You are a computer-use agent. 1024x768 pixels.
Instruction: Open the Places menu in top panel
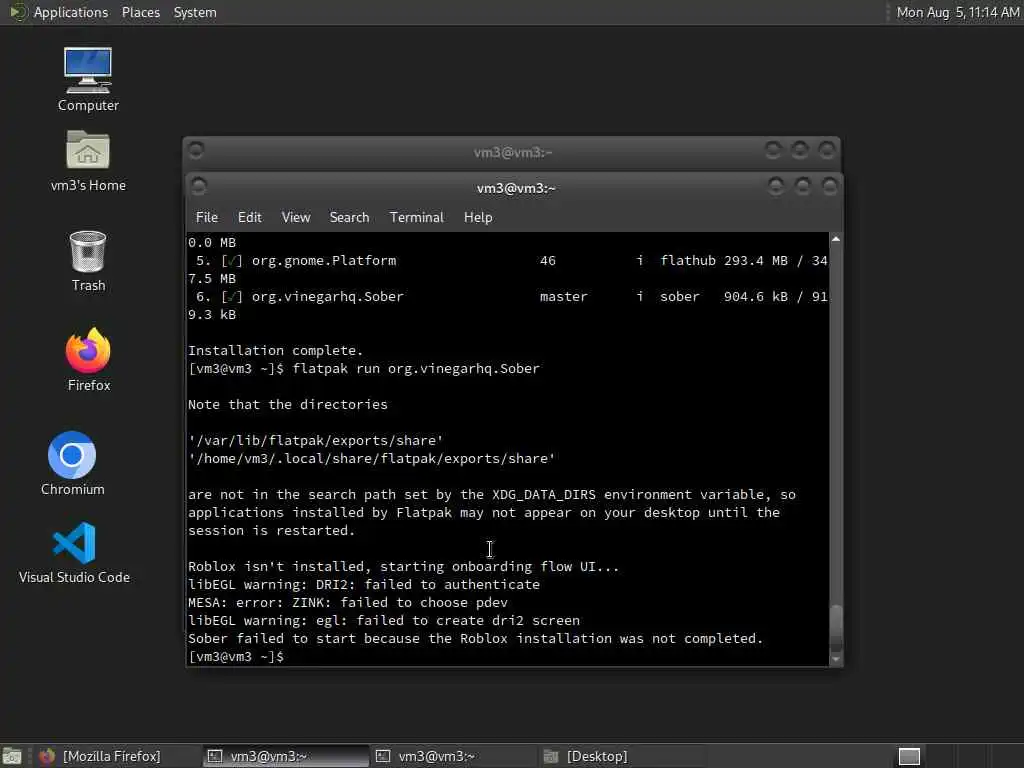140,12
